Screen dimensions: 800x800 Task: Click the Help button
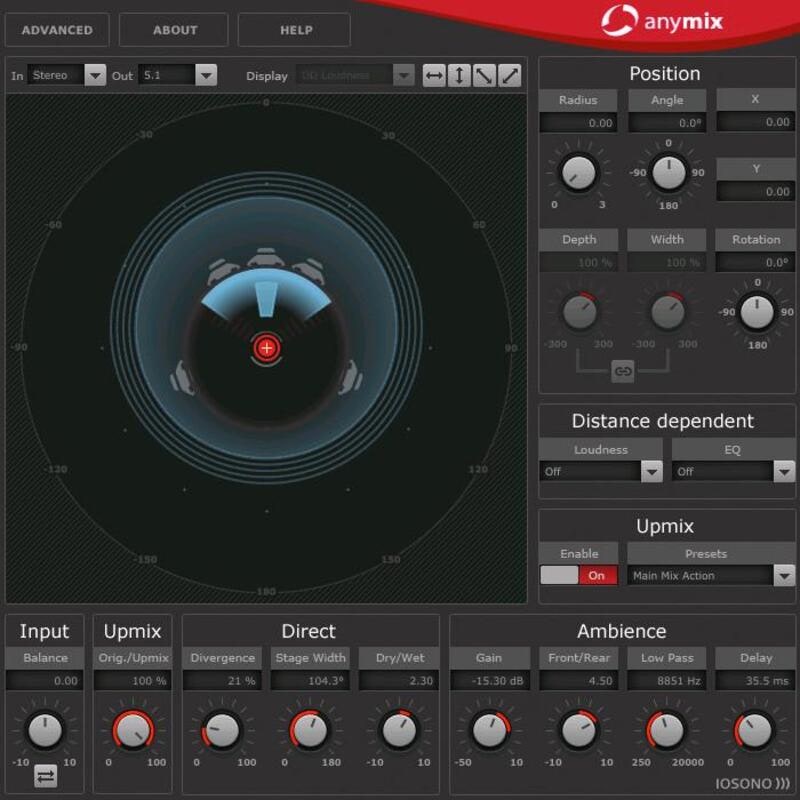pyautogui.click(x=296, y=30)
